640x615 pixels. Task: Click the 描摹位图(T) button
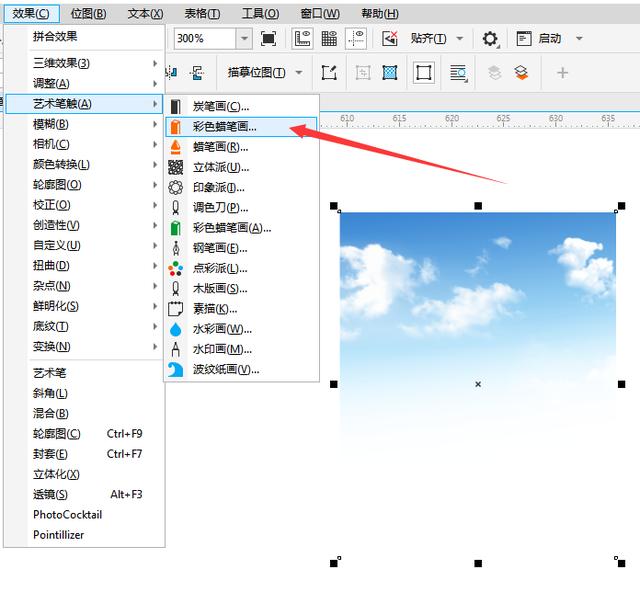256,73
